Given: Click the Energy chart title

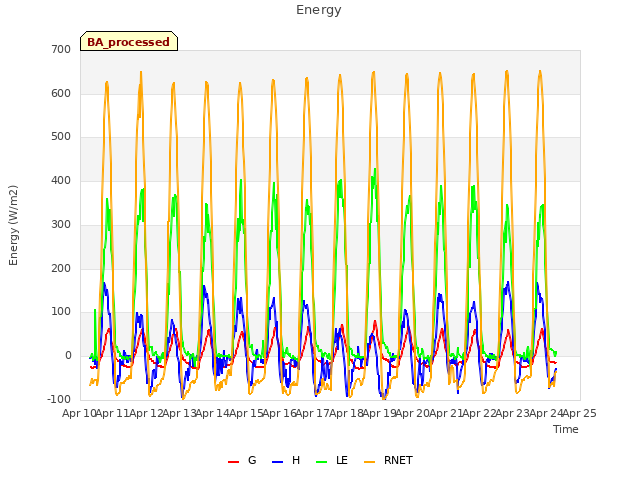Looking at the screenshot, I should pyautogui.click(x=319, y=10).
